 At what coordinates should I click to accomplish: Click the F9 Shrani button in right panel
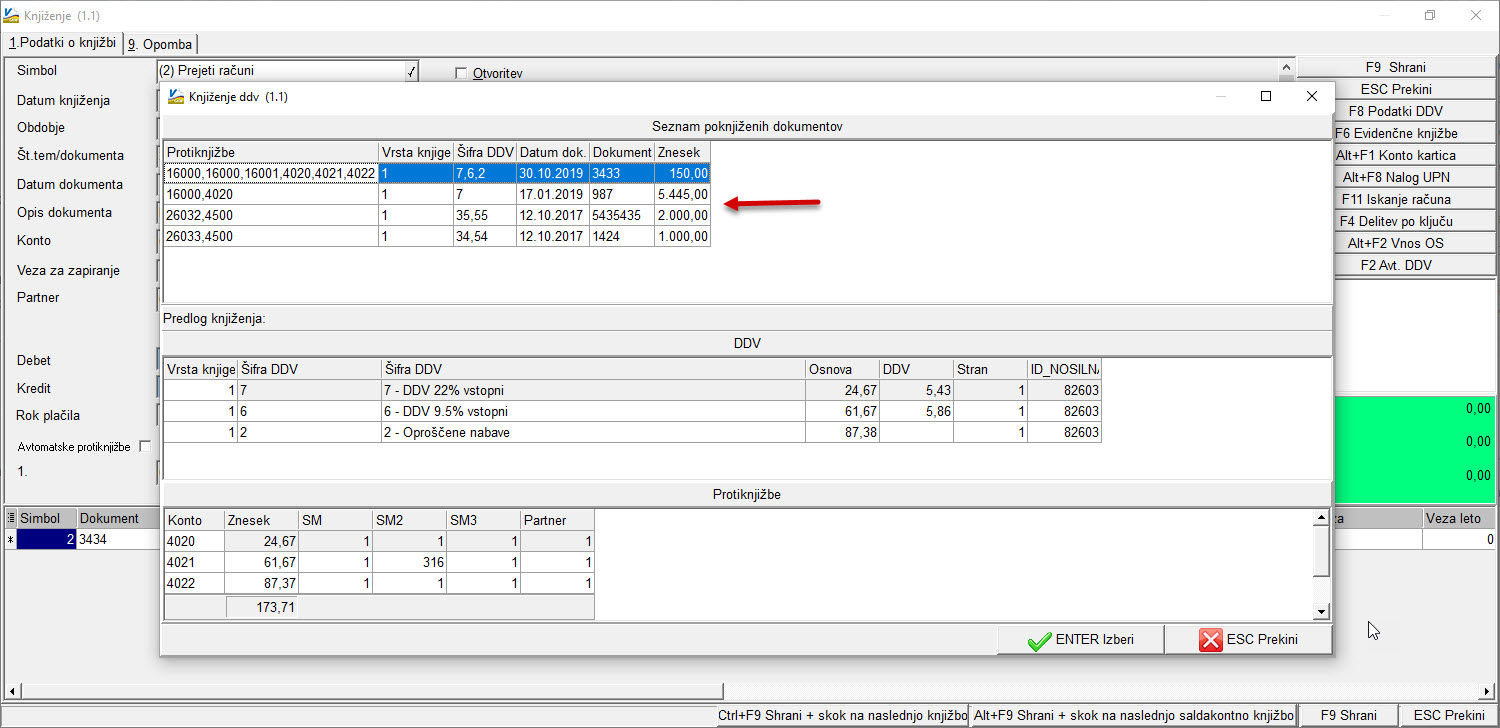[1395, 68]
